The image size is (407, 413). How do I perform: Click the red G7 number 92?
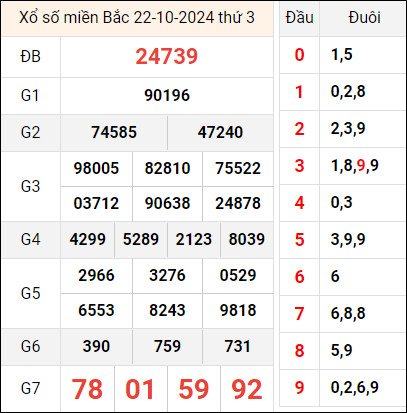tap(247, 389)
